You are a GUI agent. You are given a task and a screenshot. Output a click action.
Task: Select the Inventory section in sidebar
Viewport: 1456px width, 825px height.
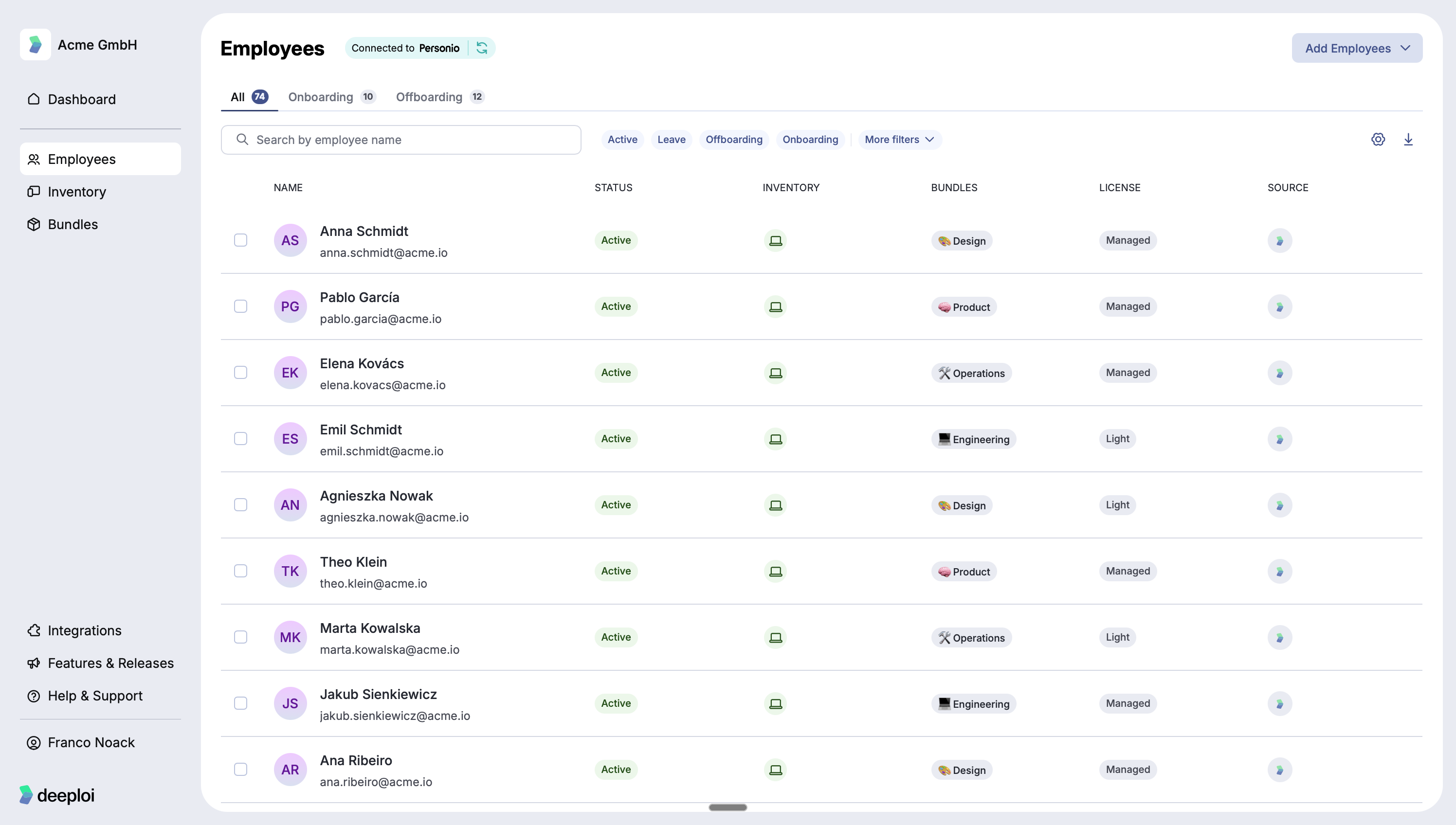pyautogui.click(x=76, y=192)
